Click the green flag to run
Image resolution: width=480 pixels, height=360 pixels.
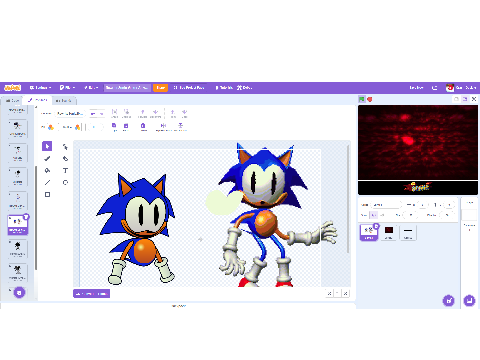coord(362,99)
